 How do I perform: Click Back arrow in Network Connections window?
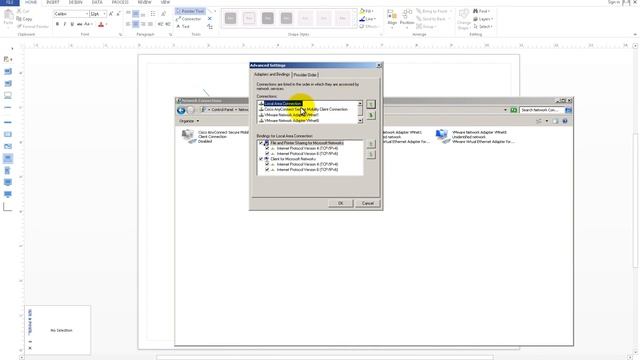pyautogui.click(x=181, y=110)
